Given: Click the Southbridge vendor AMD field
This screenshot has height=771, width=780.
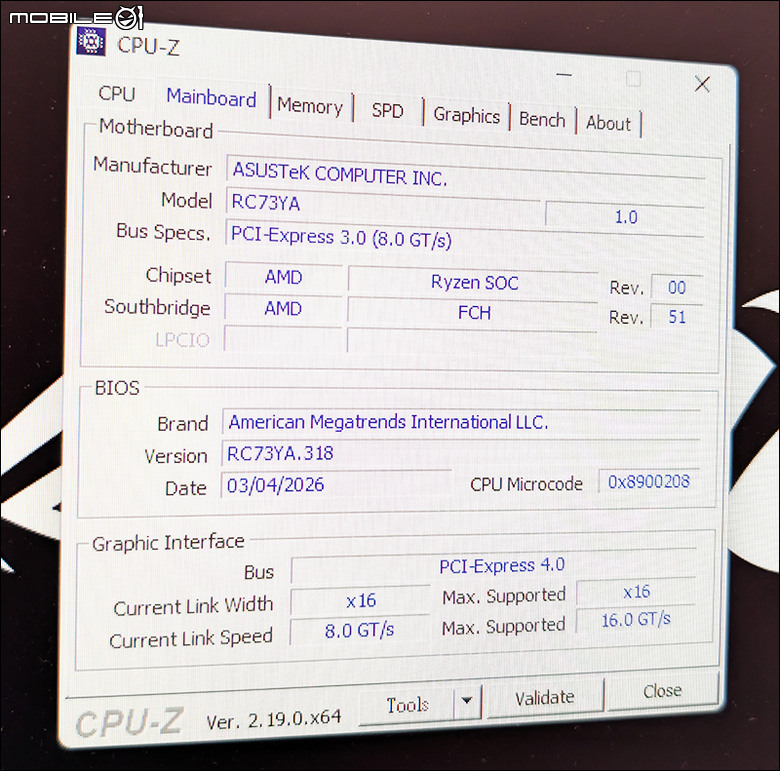Looking at the screenshot, I should (x=283, y=309).
